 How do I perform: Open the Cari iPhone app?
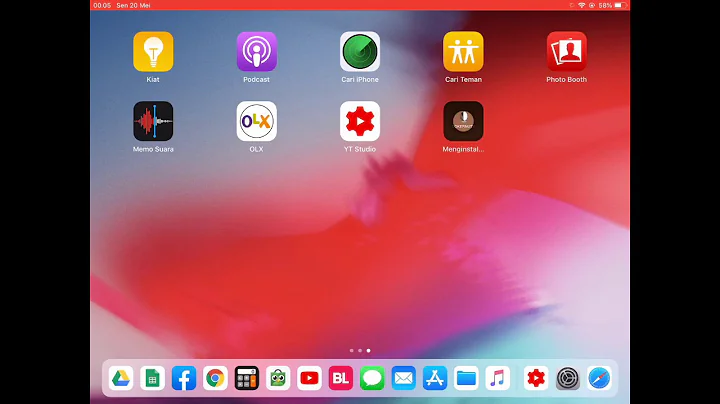(x=360, y=51)
